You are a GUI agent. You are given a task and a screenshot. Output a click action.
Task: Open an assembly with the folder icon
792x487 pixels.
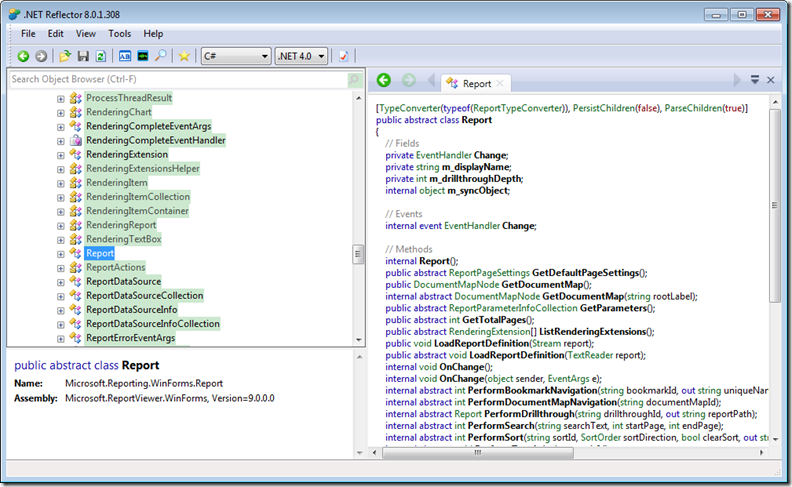(x=65, y=56)
